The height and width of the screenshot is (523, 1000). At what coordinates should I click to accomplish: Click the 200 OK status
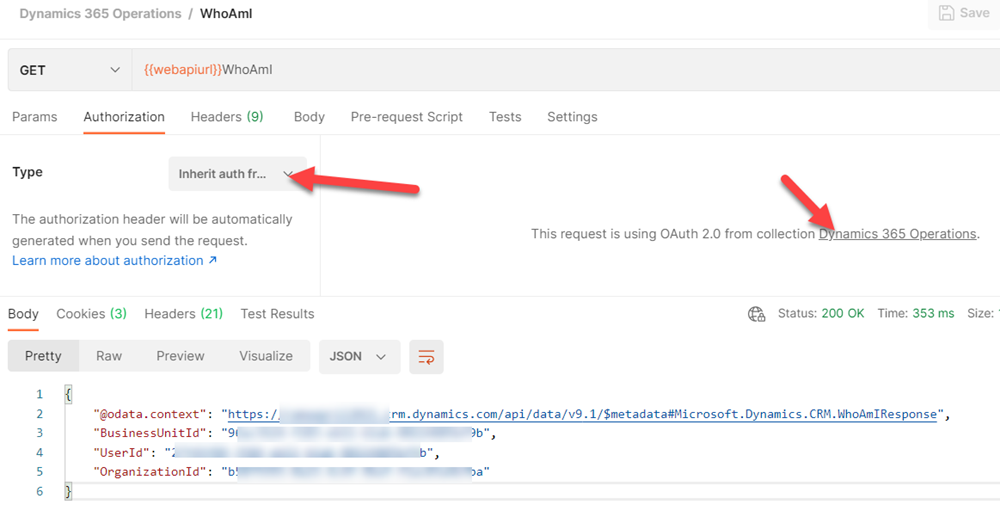[842, 313]
